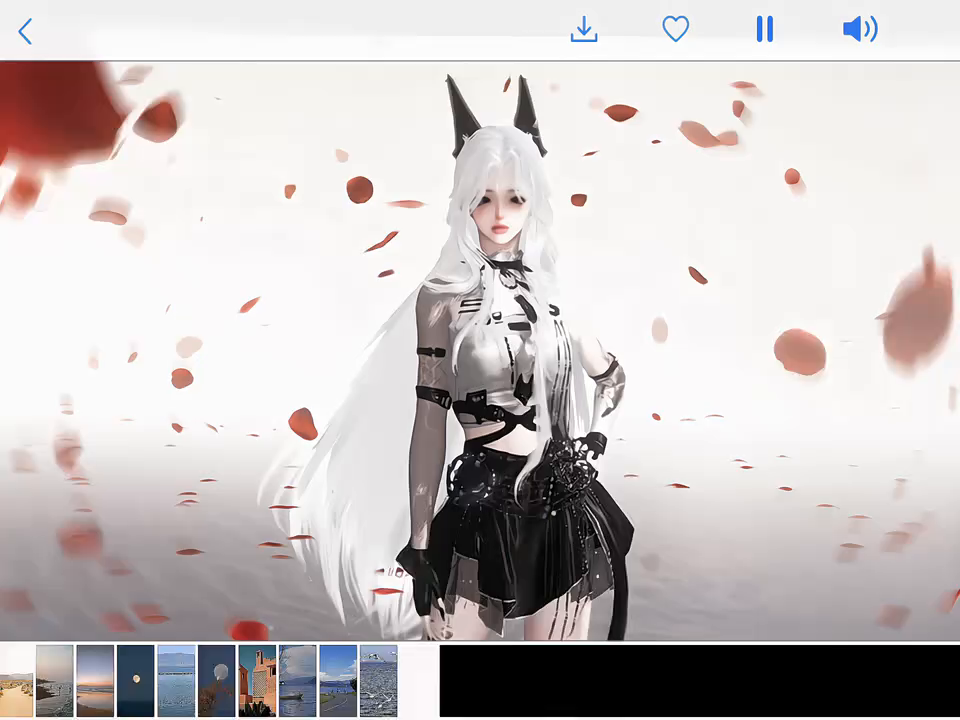Mute the sound with the speaker icon

point(859,29)
